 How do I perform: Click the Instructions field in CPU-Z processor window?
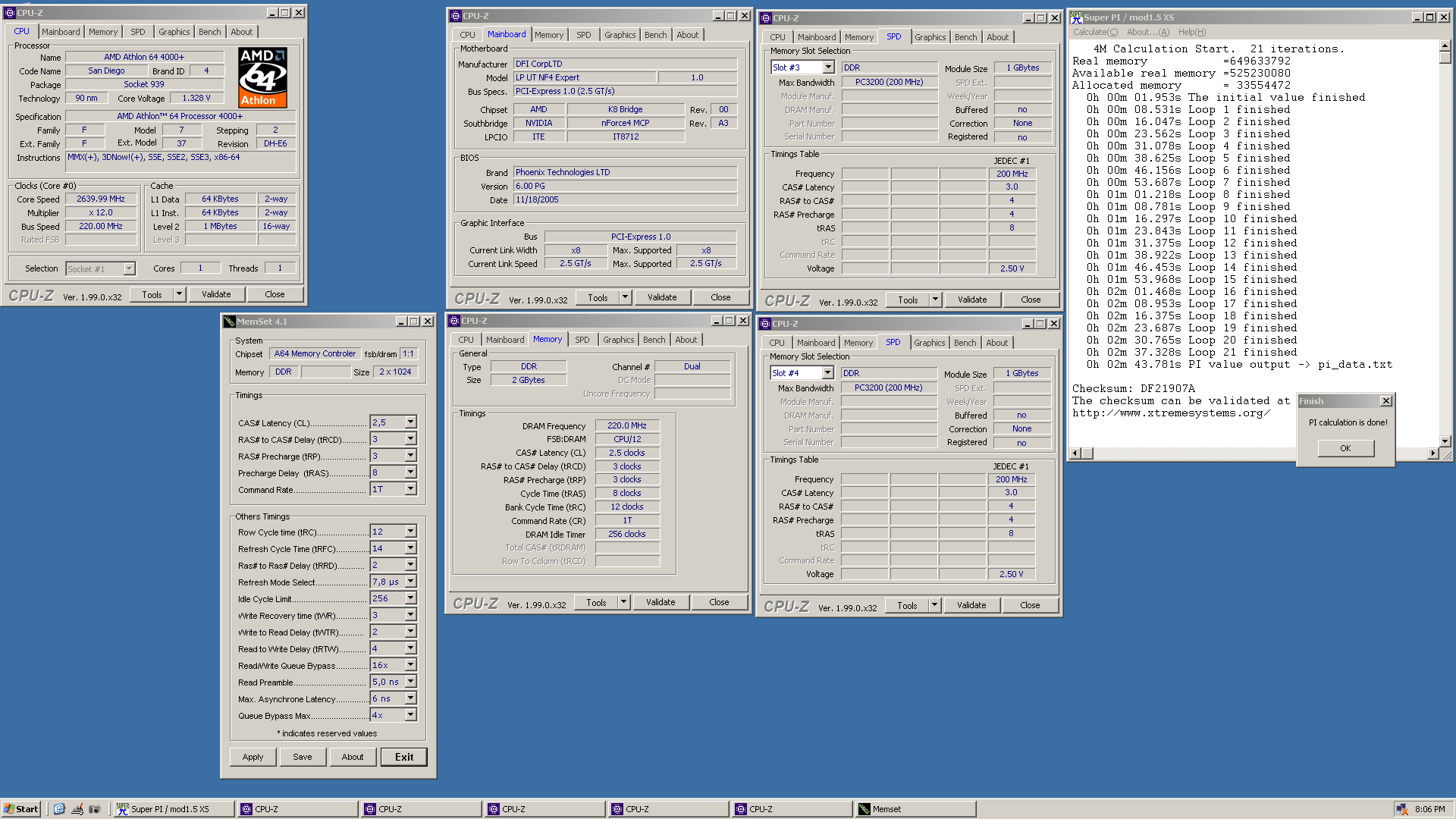point(180,162)
